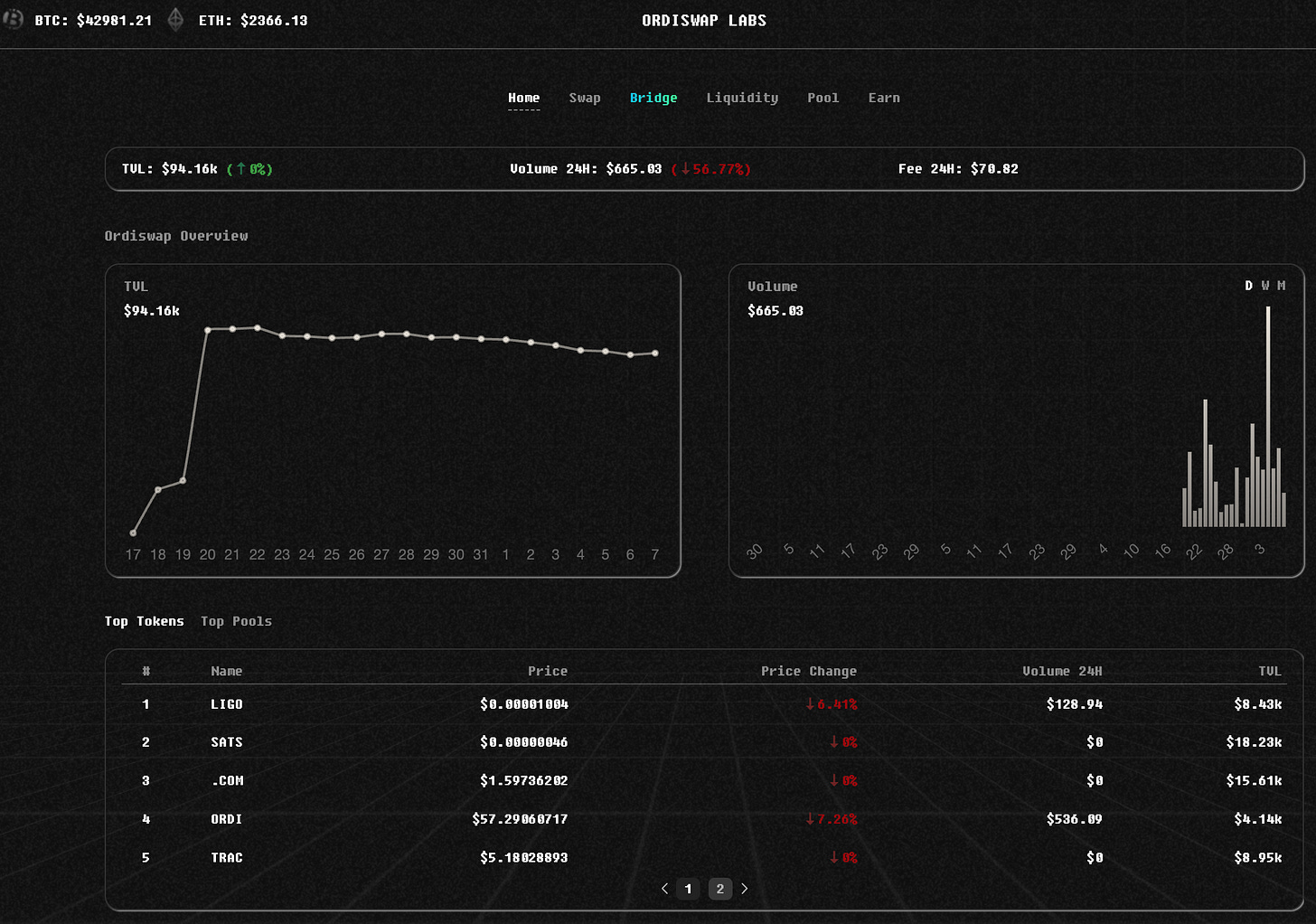Click the BTC price $42981.21
Viewport: 1316px width, 924px height.
(114, 20)
